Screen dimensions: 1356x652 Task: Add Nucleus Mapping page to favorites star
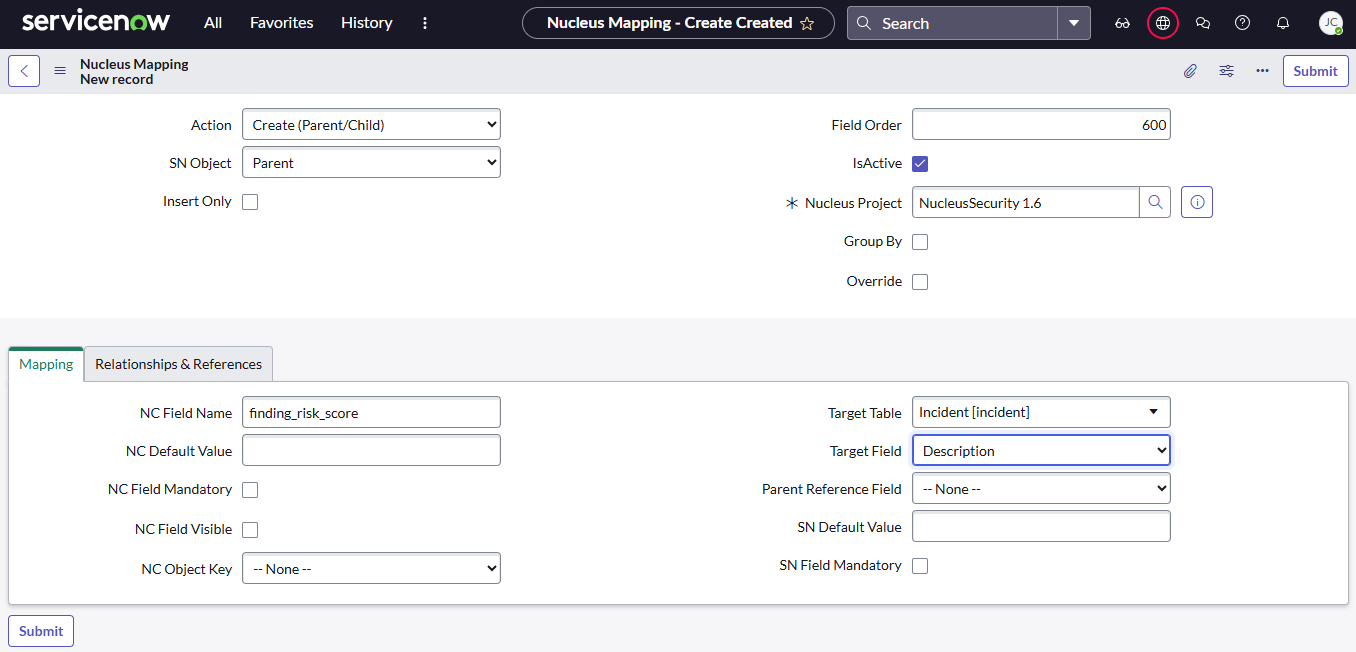pos(807,23)
